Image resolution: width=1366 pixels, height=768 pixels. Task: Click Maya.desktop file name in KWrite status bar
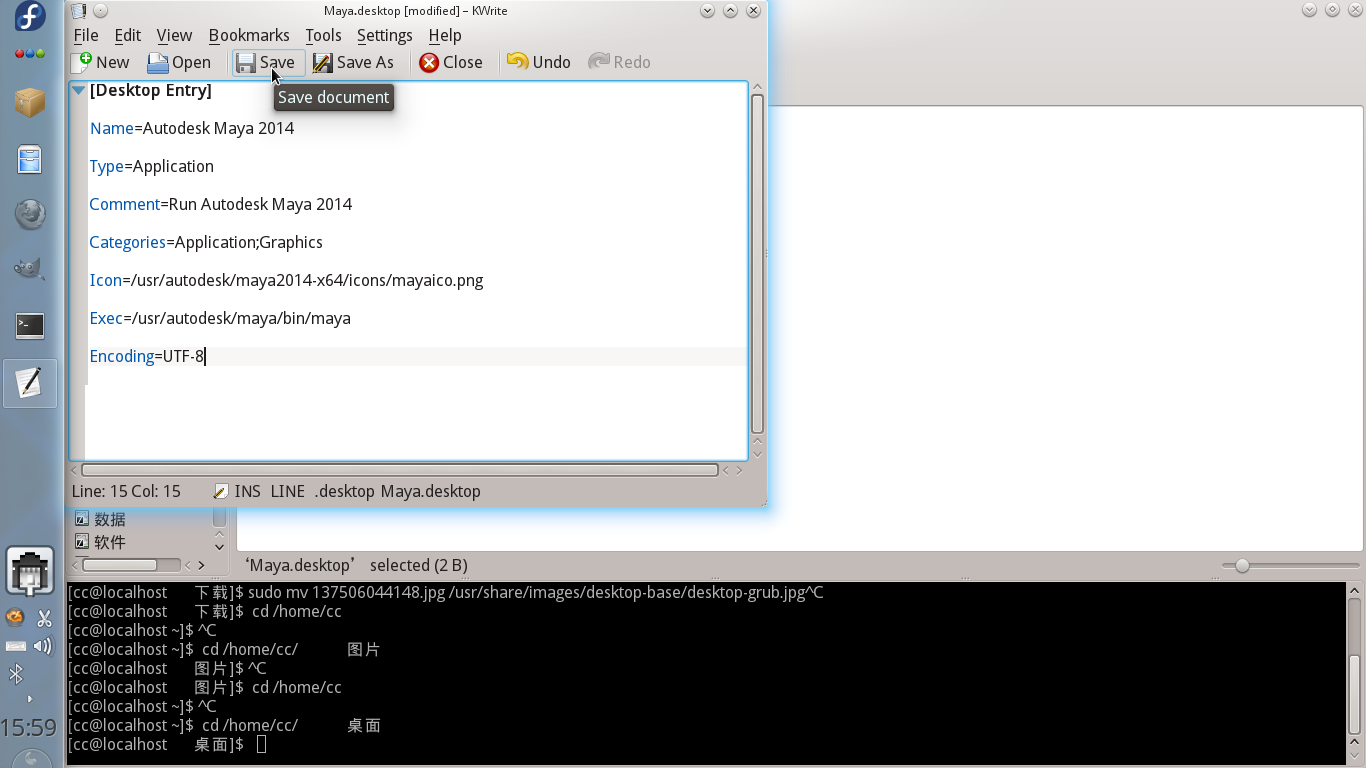click(431, 492)
